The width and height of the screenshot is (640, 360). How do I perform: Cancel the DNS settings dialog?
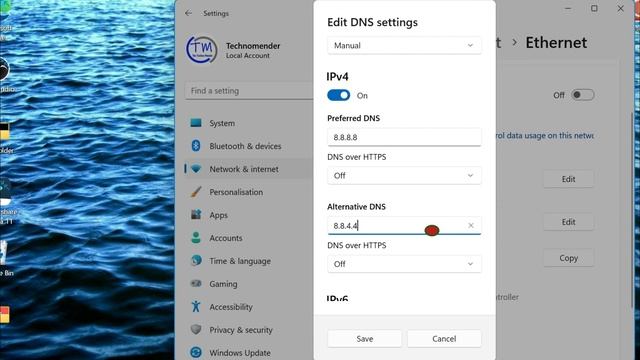[x=444, y=339]
